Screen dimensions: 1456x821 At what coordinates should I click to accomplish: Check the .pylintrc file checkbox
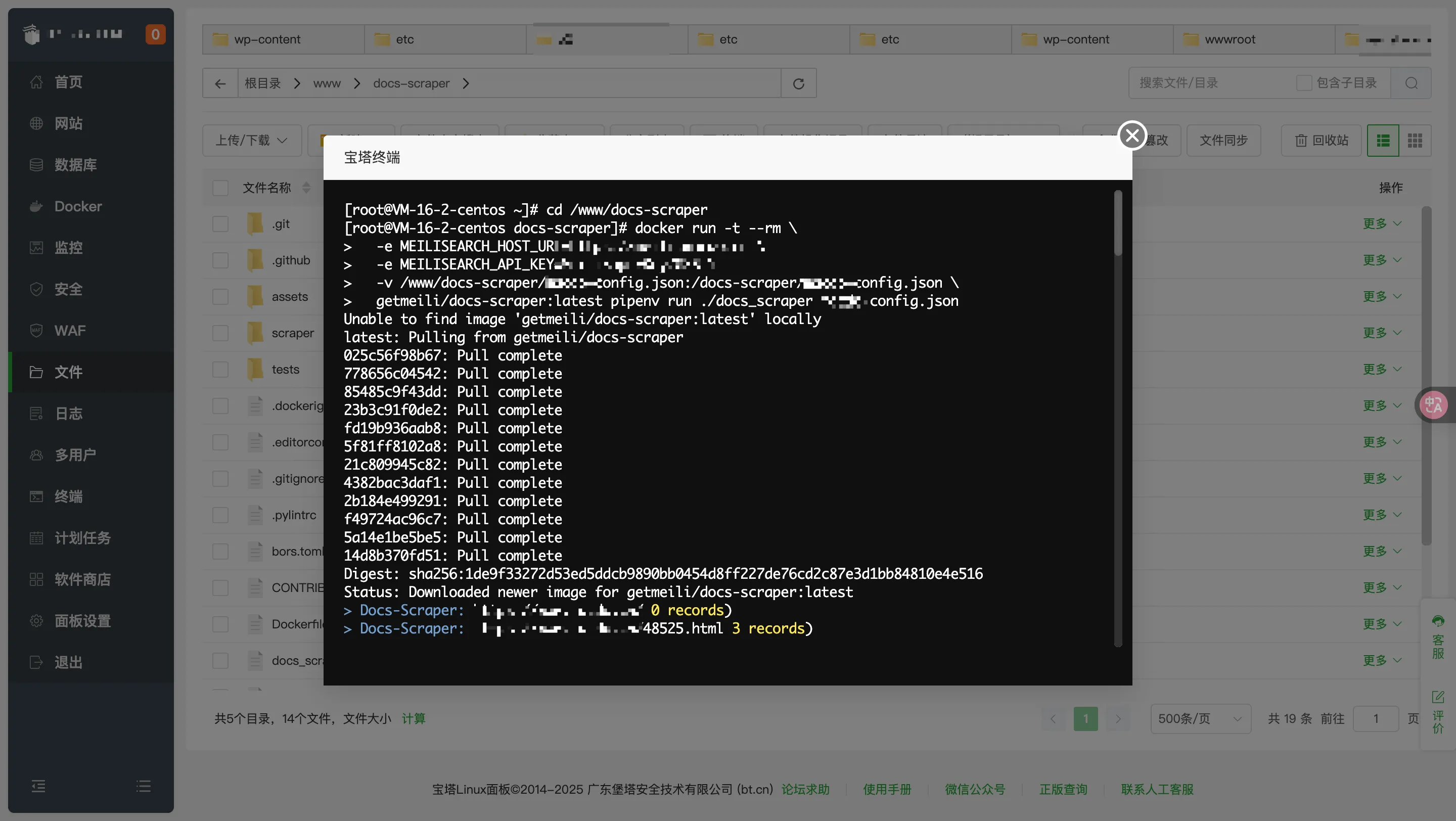[x=220, y=515]
